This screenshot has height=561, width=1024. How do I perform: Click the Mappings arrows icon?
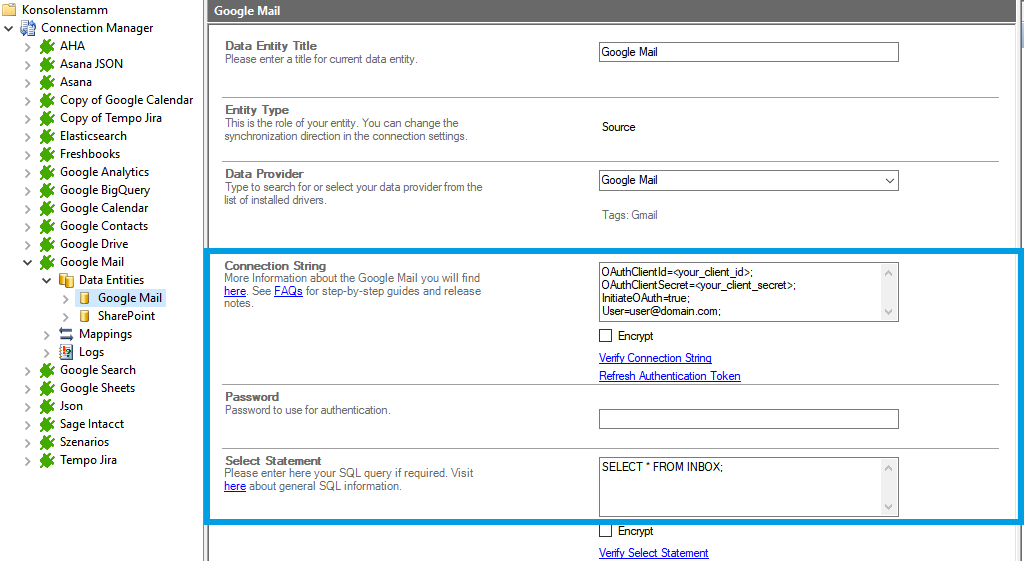(67, 334)
